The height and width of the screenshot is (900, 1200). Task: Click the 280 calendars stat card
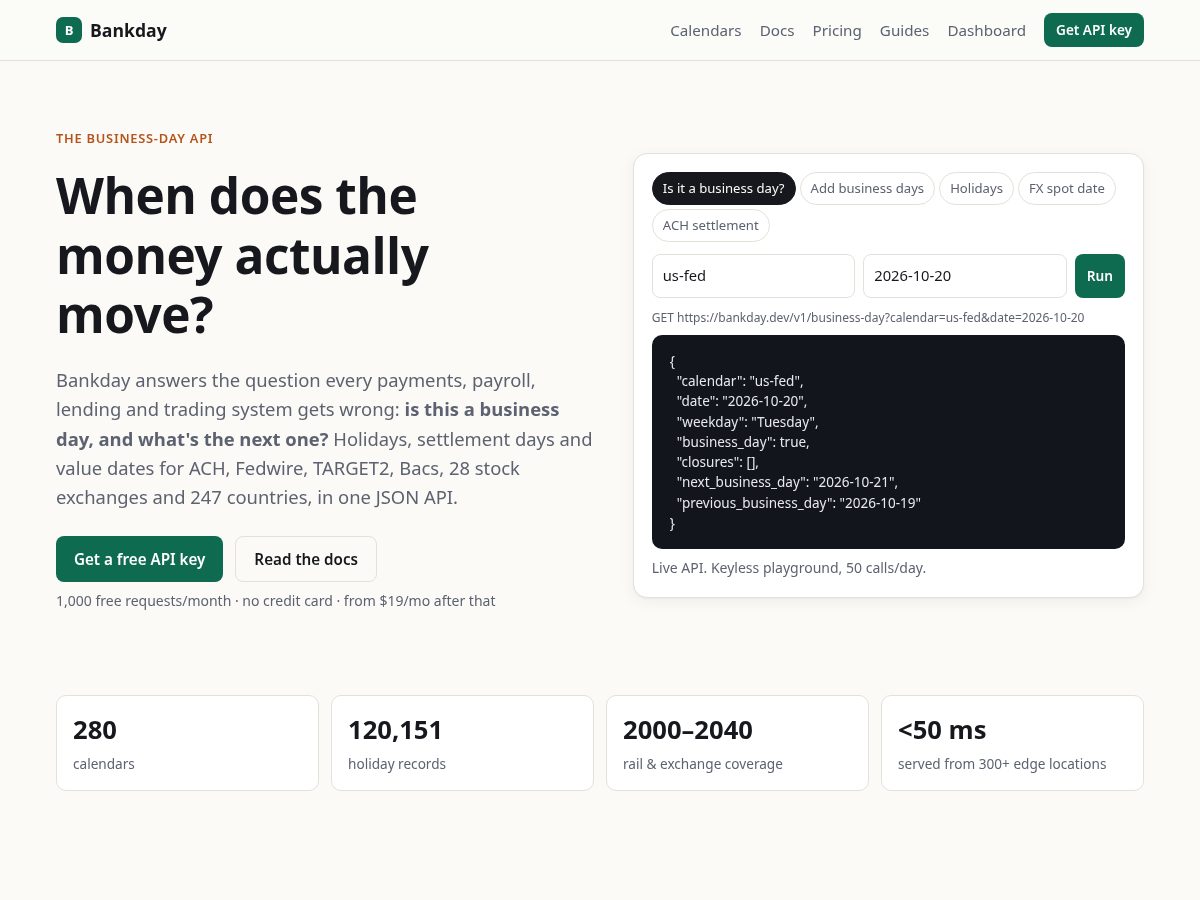187,743
